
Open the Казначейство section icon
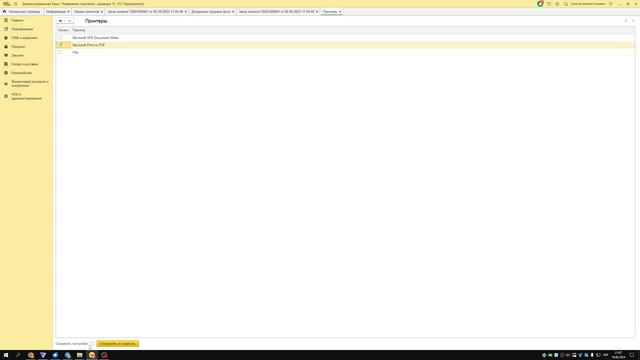click(6, 73)
